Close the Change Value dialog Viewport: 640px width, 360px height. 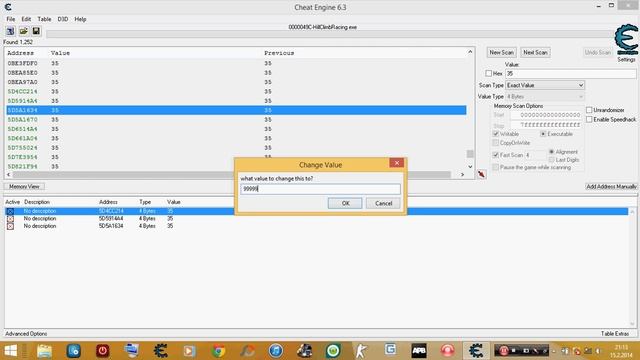[x=396, y=163]
